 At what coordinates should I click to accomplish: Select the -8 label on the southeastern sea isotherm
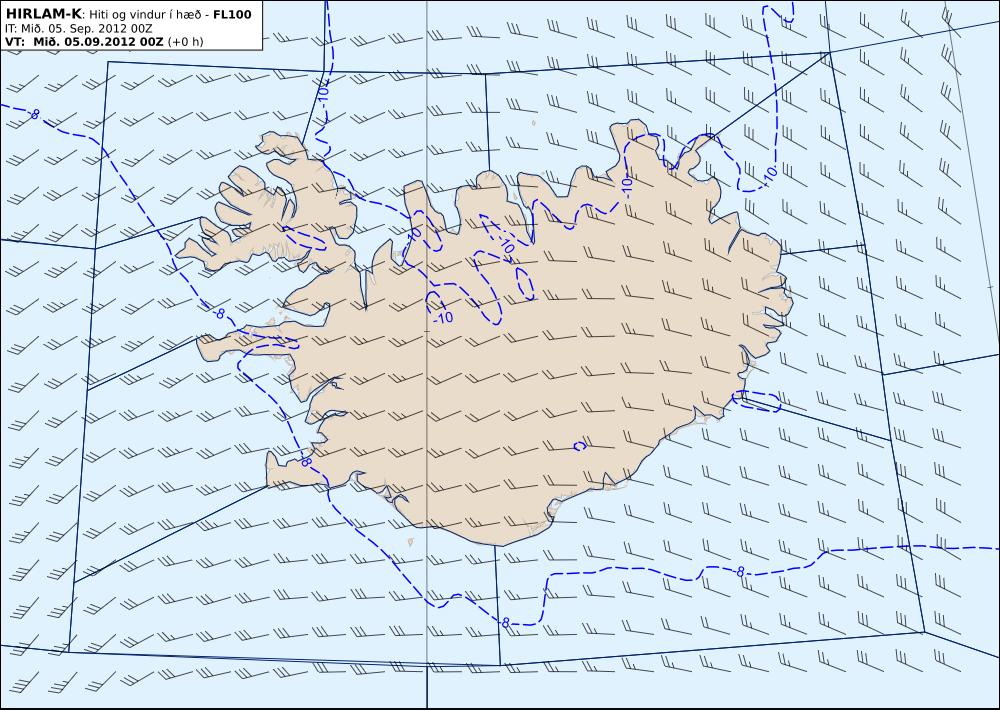pos(739,572)
